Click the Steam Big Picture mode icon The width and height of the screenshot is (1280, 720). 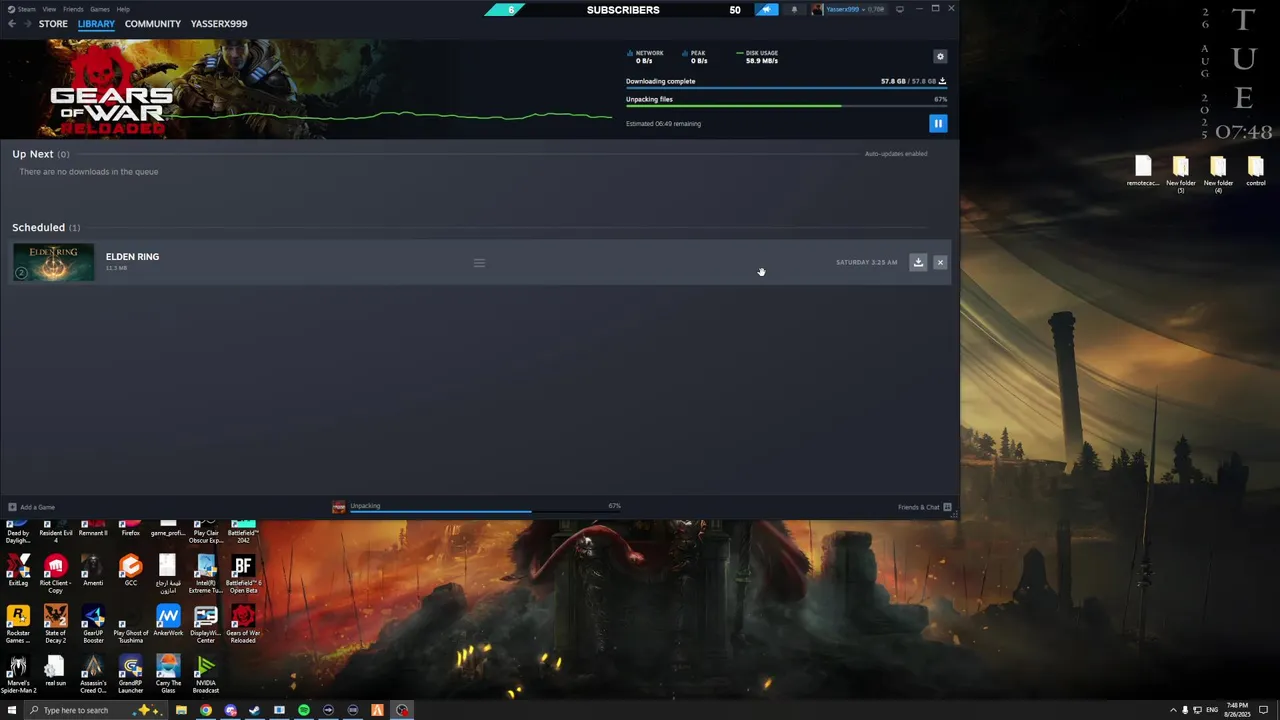pos(899,9)
